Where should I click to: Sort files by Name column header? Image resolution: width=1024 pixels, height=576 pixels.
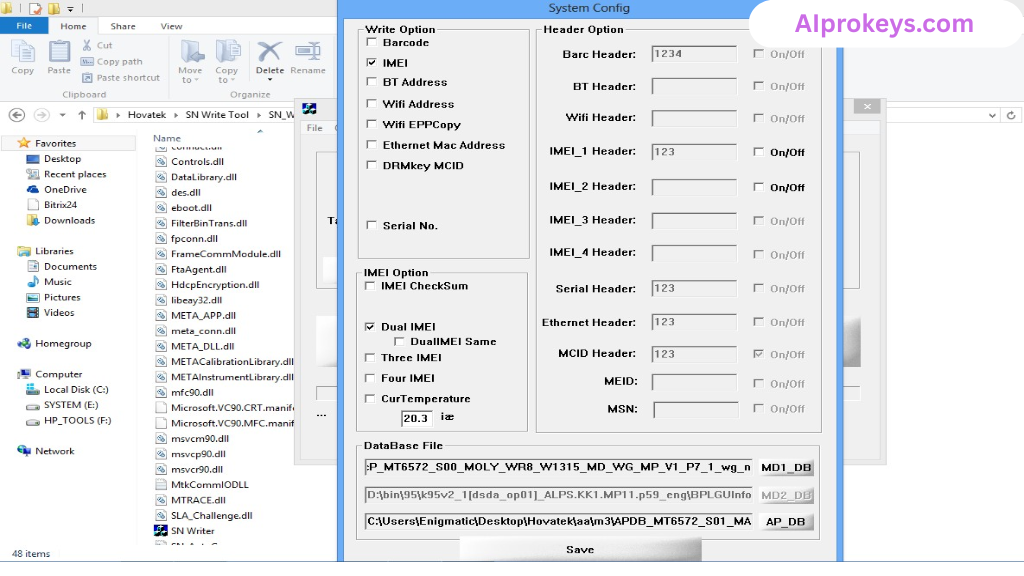tap(167, 138)
